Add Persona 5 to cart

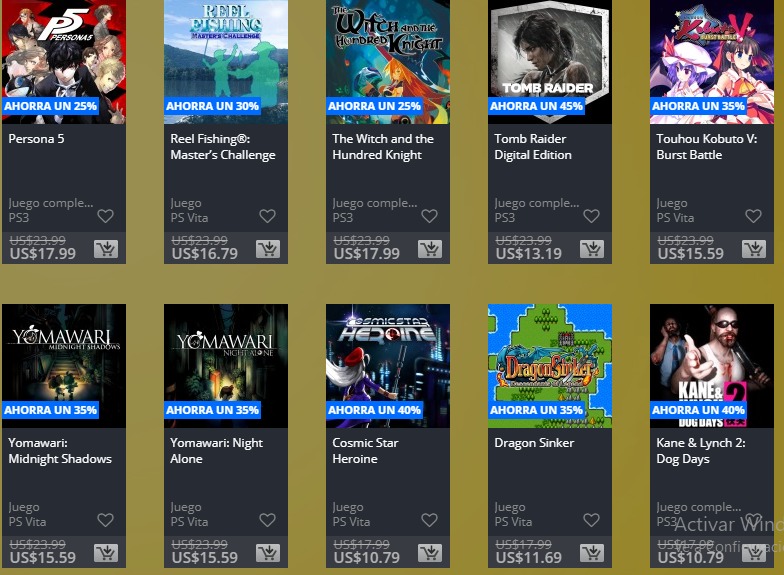[106, 248]
